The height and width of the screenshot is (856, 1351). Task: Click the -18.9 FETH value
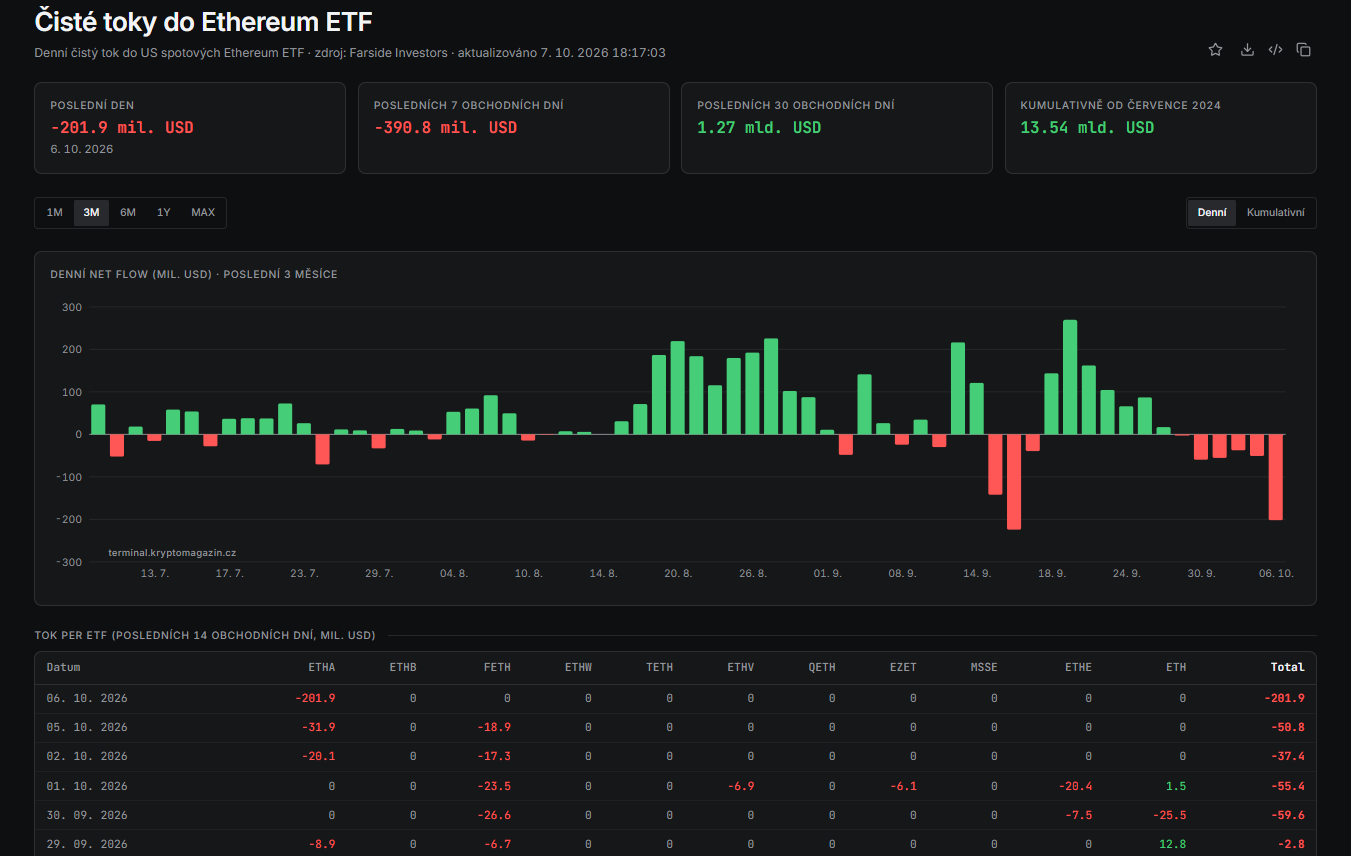494,727
